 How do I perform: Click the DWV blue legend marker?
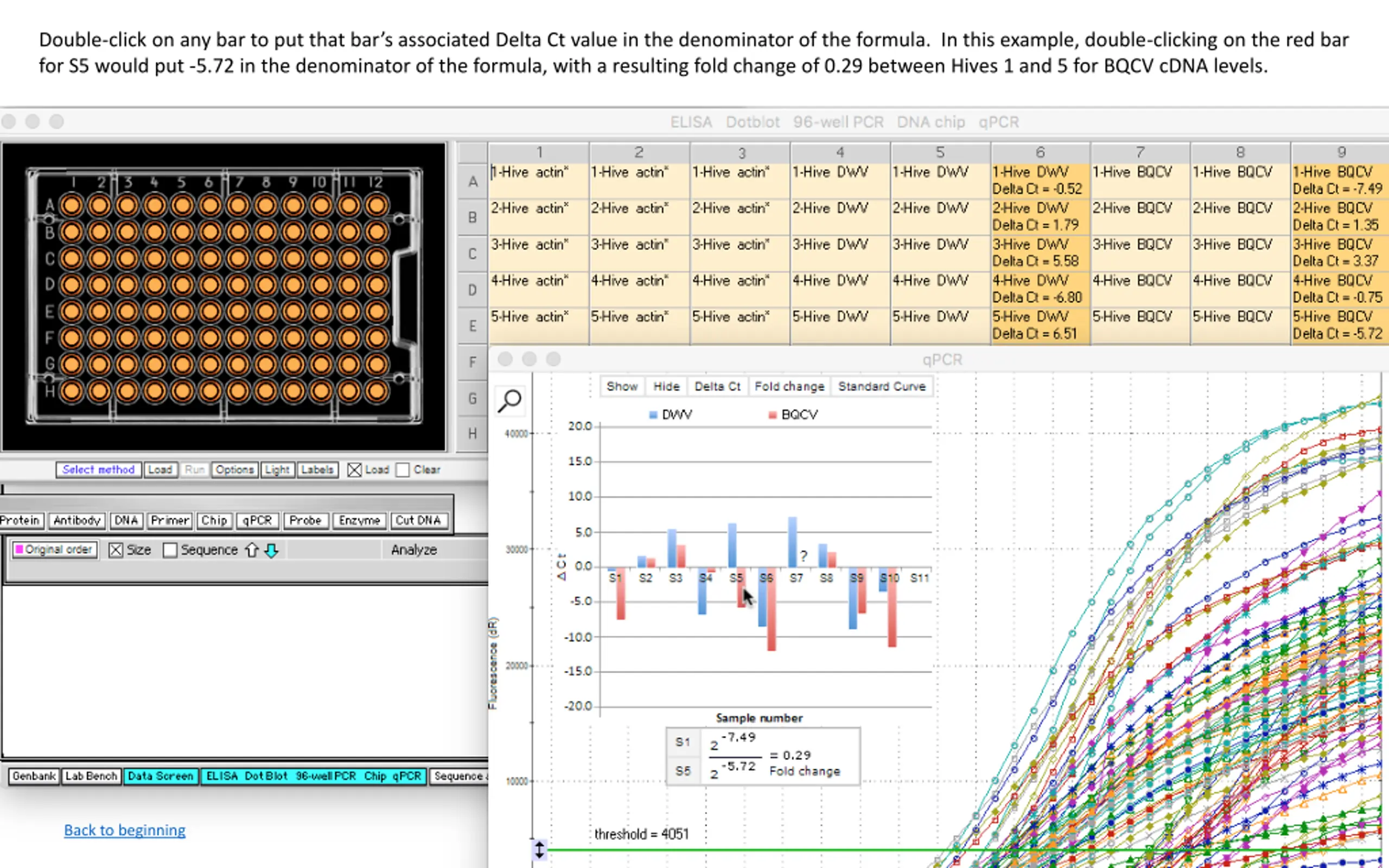point(653,414)
